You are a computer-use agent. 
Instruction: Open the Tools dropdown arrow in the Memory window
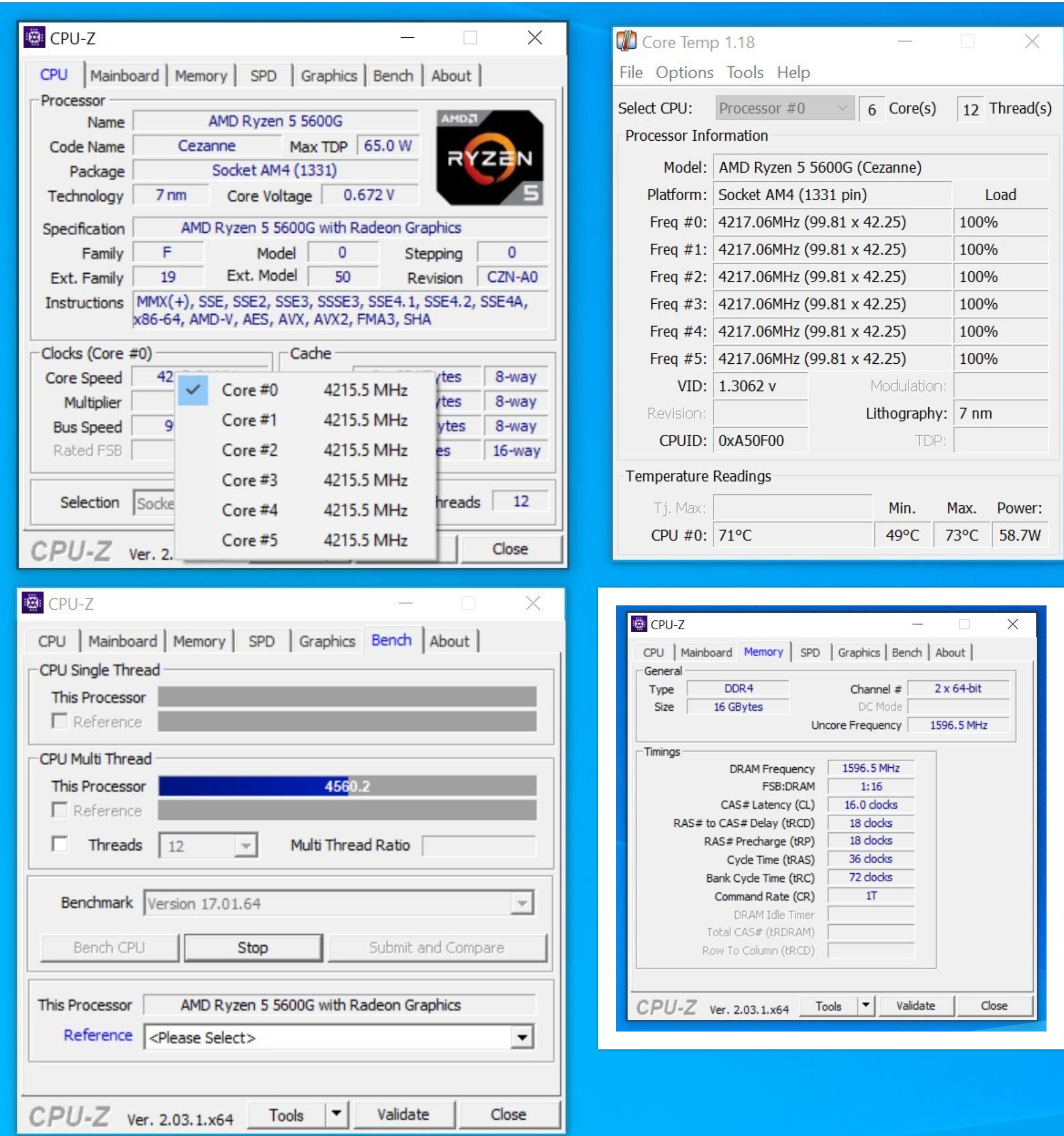pyautogui.click(x=866, y=1005)
